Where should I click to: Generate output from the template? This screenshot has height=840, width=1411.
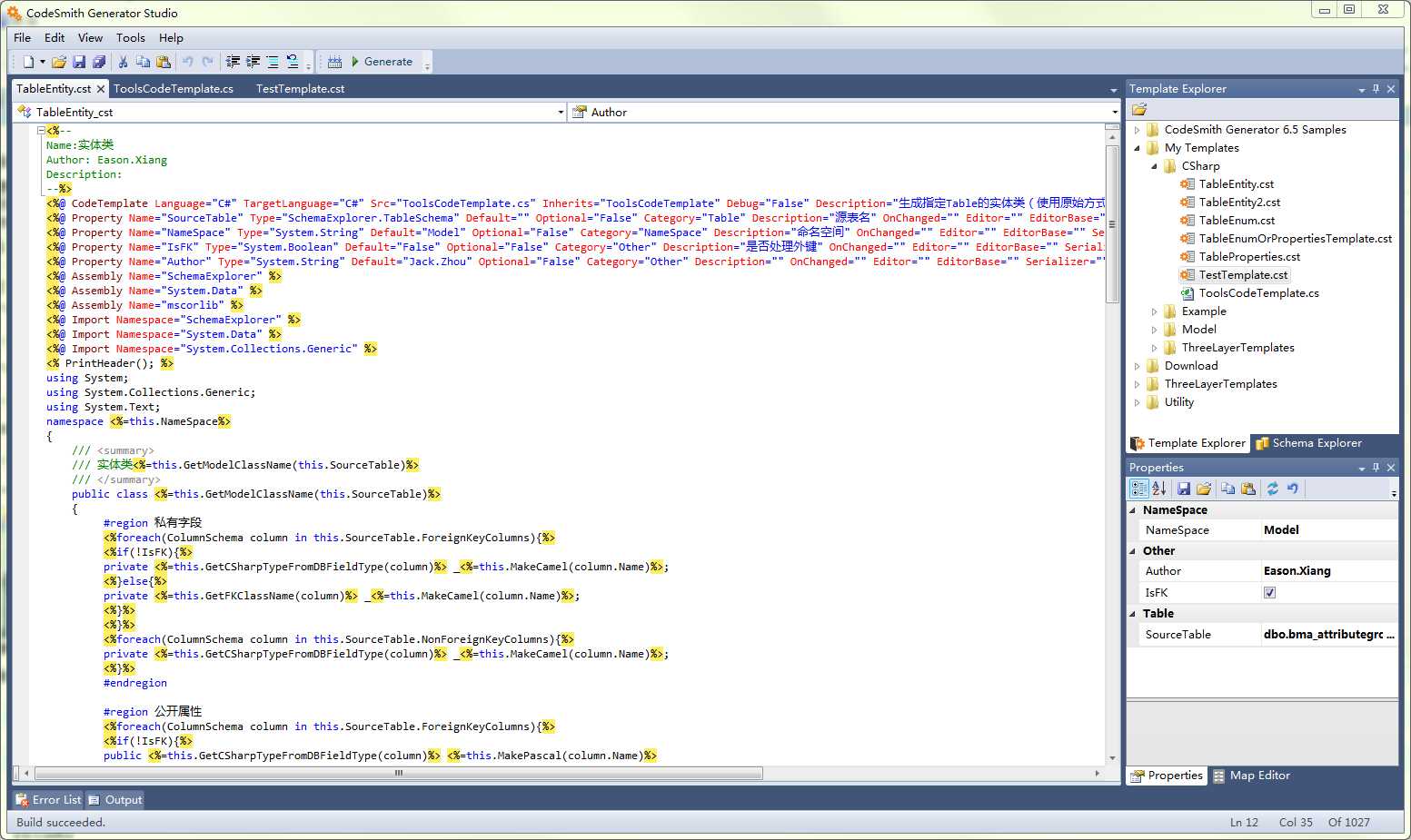(382, 62)
